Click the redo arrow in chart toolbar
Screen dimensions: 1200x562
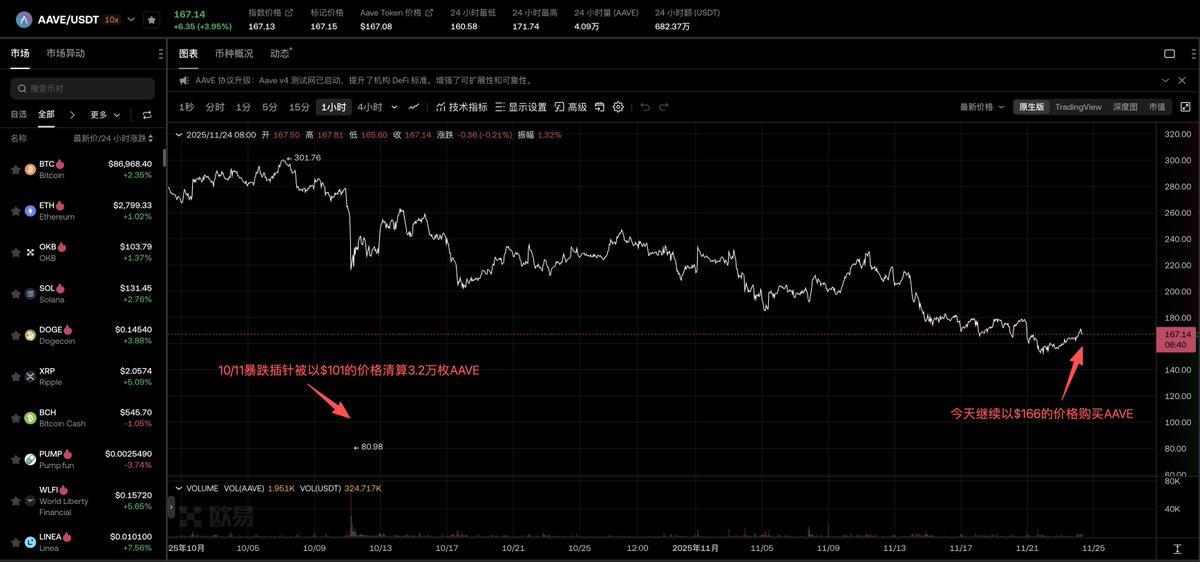(x=664, y=107)
